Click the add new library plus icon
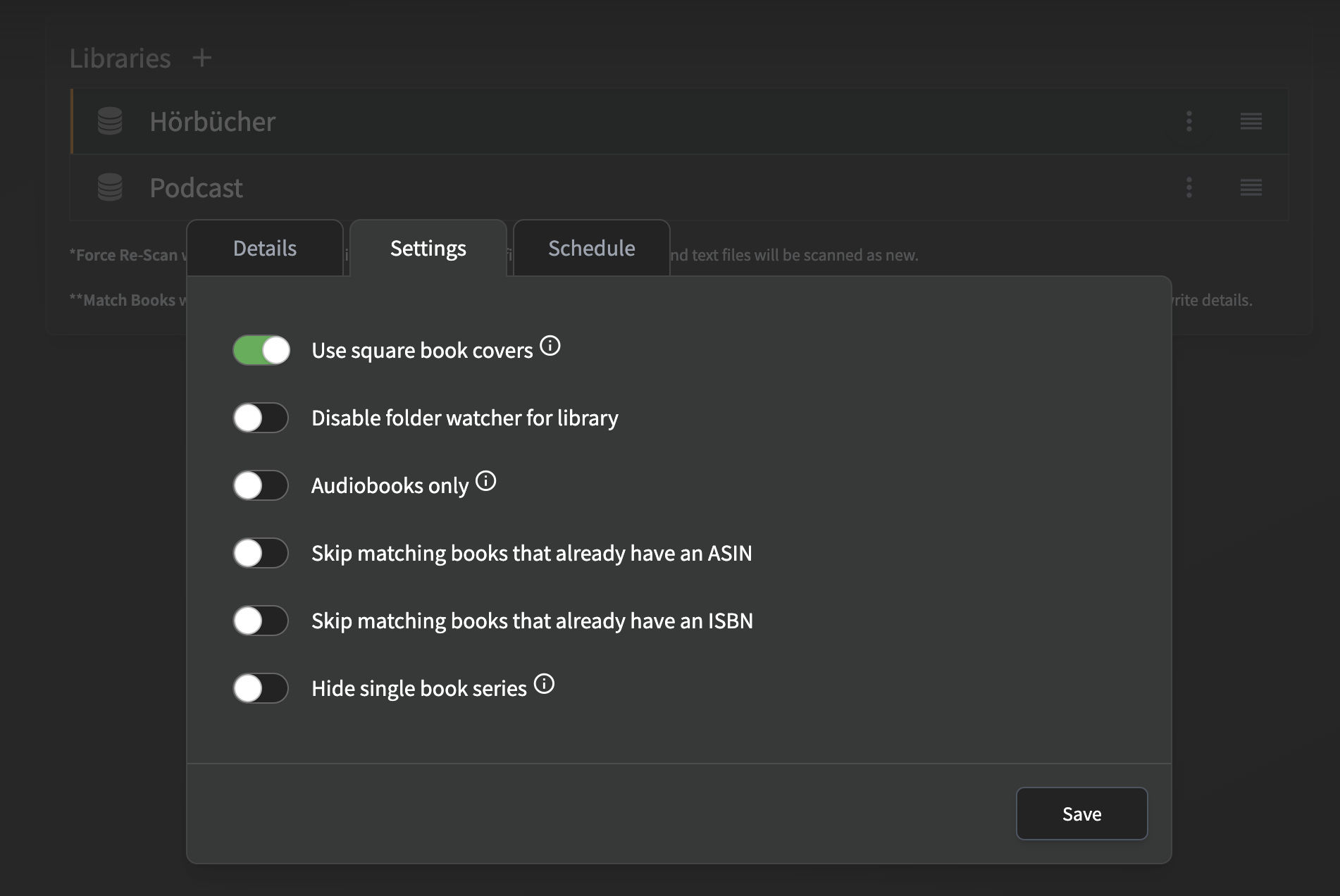This screenshot has height=896, width=1340. 202,58
